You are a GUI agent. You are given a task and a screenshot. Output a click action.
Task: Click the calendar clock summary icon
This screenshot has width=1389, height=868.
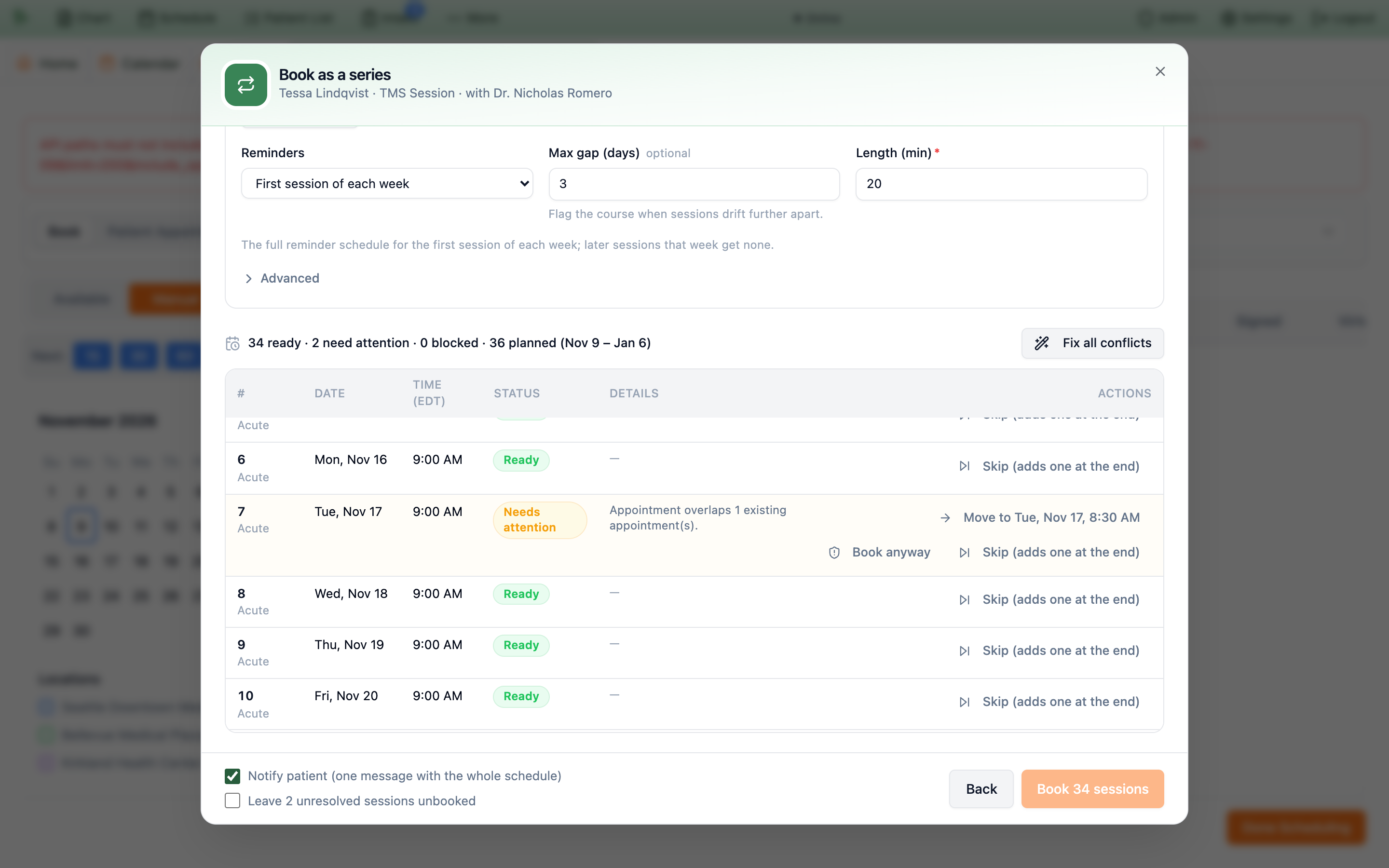(232, 343)
